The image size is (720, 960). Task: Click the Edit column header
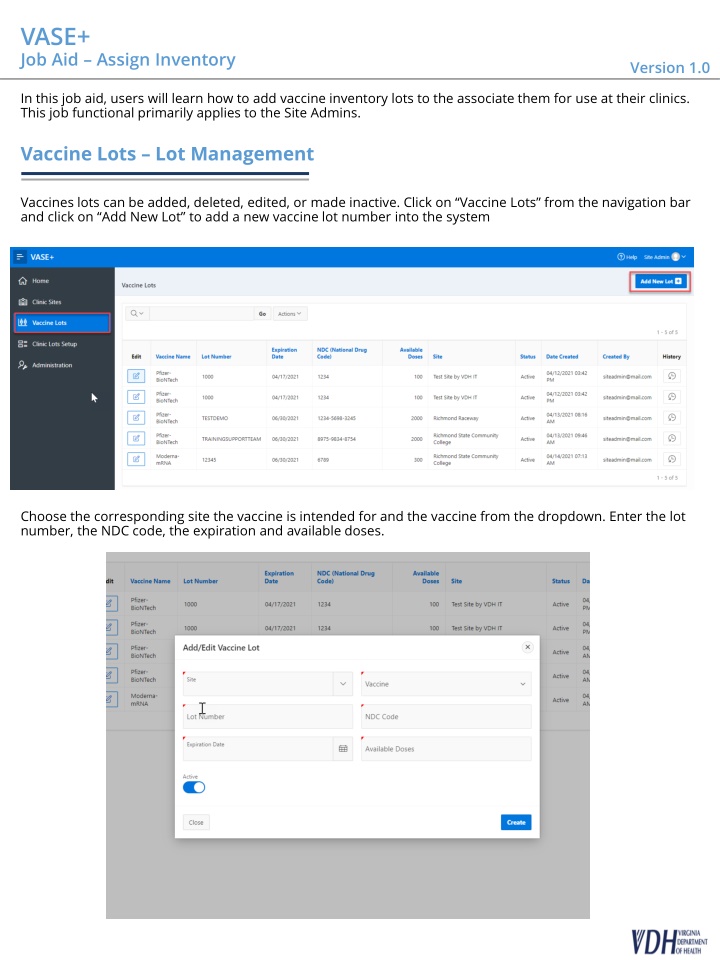click(137, 356)
